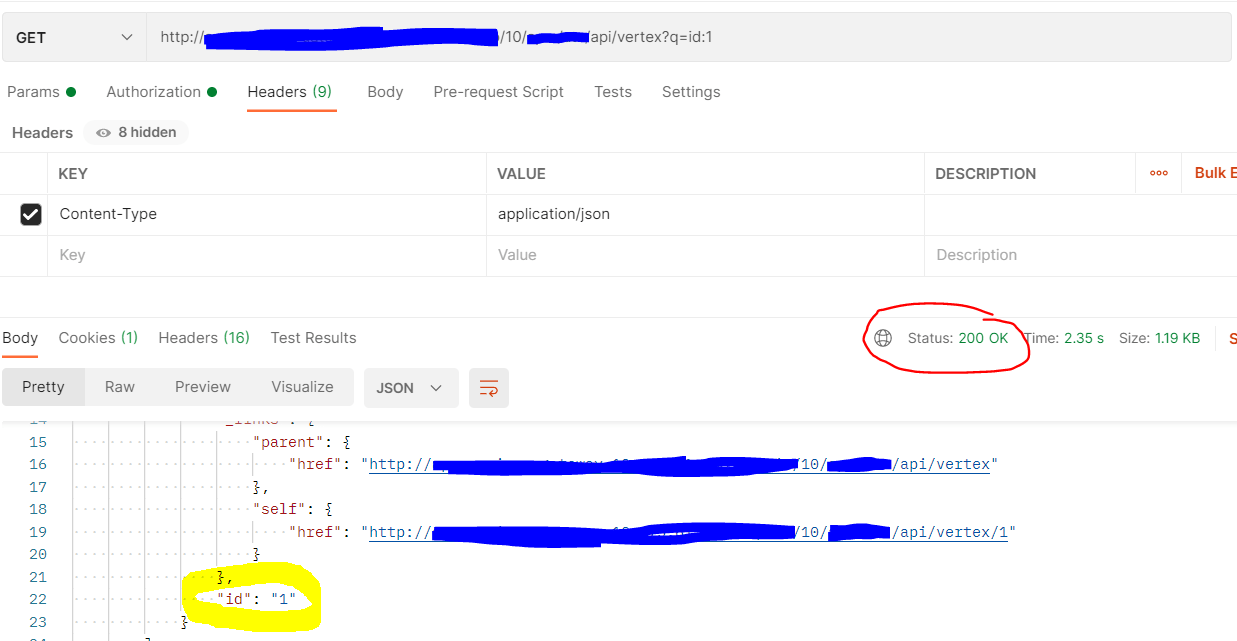Toggle text wrapping in the response viewer
The width and height of the screenshot is (1237, 641).
coord(488,386)
